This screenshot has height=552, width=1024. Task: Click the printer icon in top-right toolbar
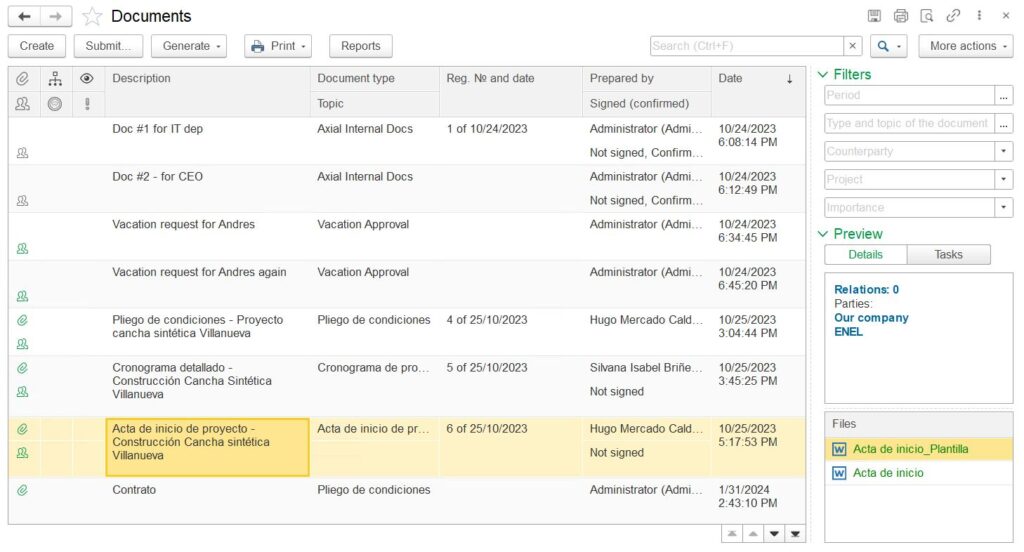pyautogui.click(x=901, y=16)
